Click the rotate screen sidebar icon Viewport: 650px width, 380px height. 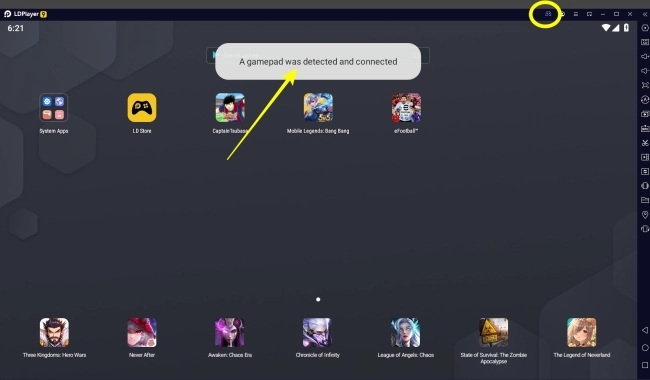[x=645, y=229]
